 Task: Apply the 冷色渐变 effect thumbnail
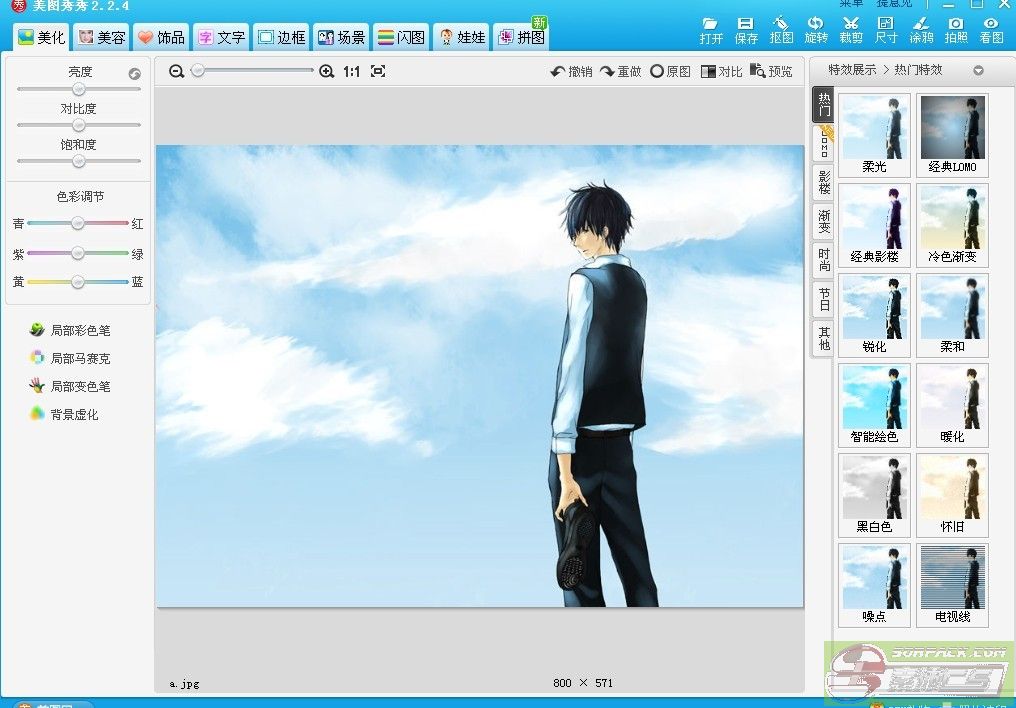pyautogui.click(x=952, y=225)
